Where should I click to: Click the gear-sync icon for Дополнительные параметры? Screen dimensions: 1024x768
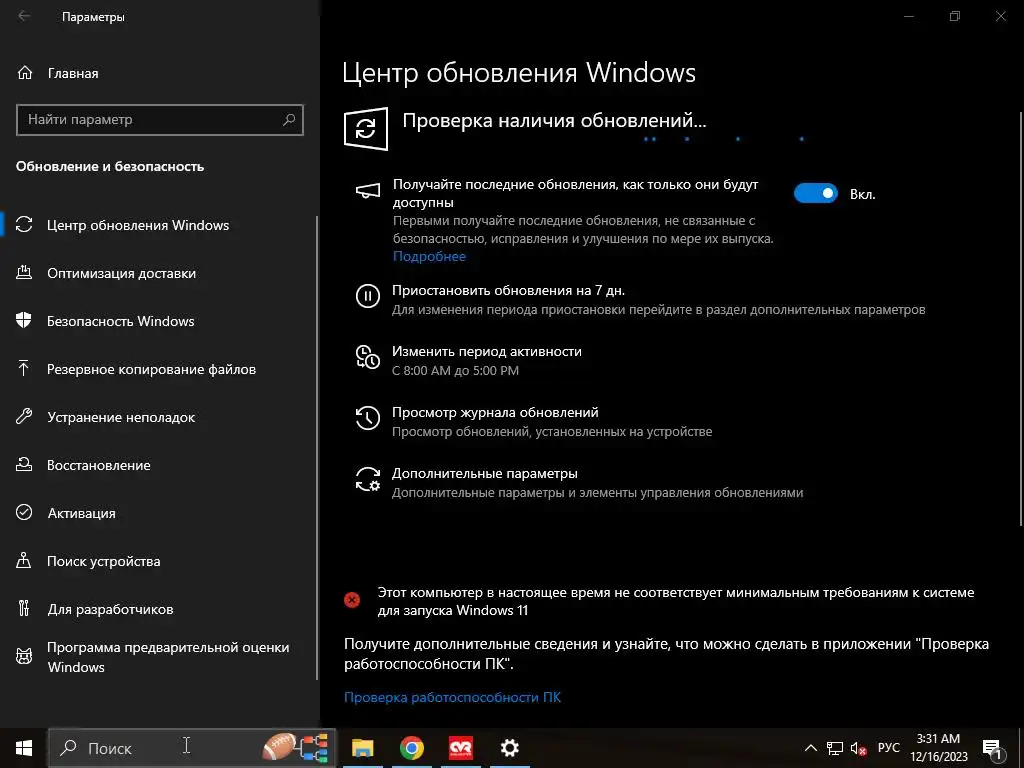click(x=368, y=479)
